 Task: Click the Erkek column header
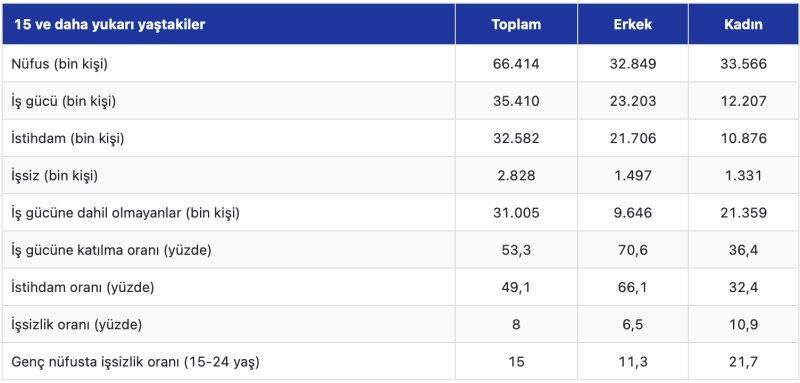click(633, 24)
